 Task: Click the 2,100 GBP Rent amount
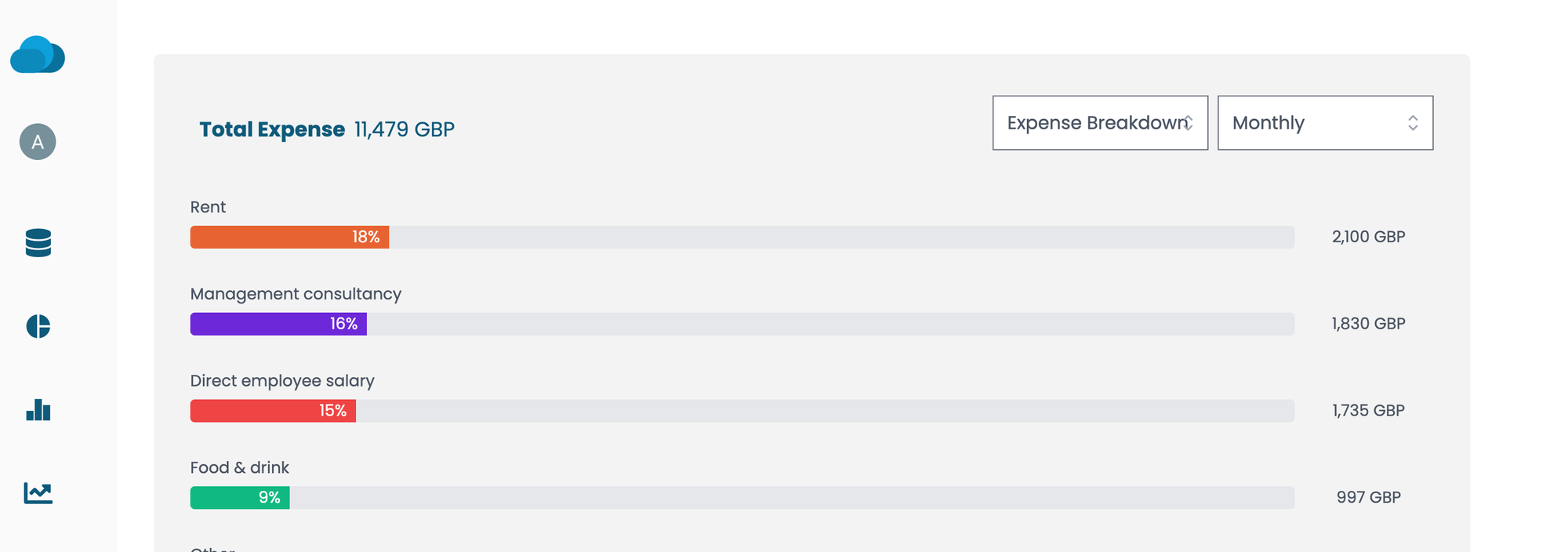tap(1367, 236)
